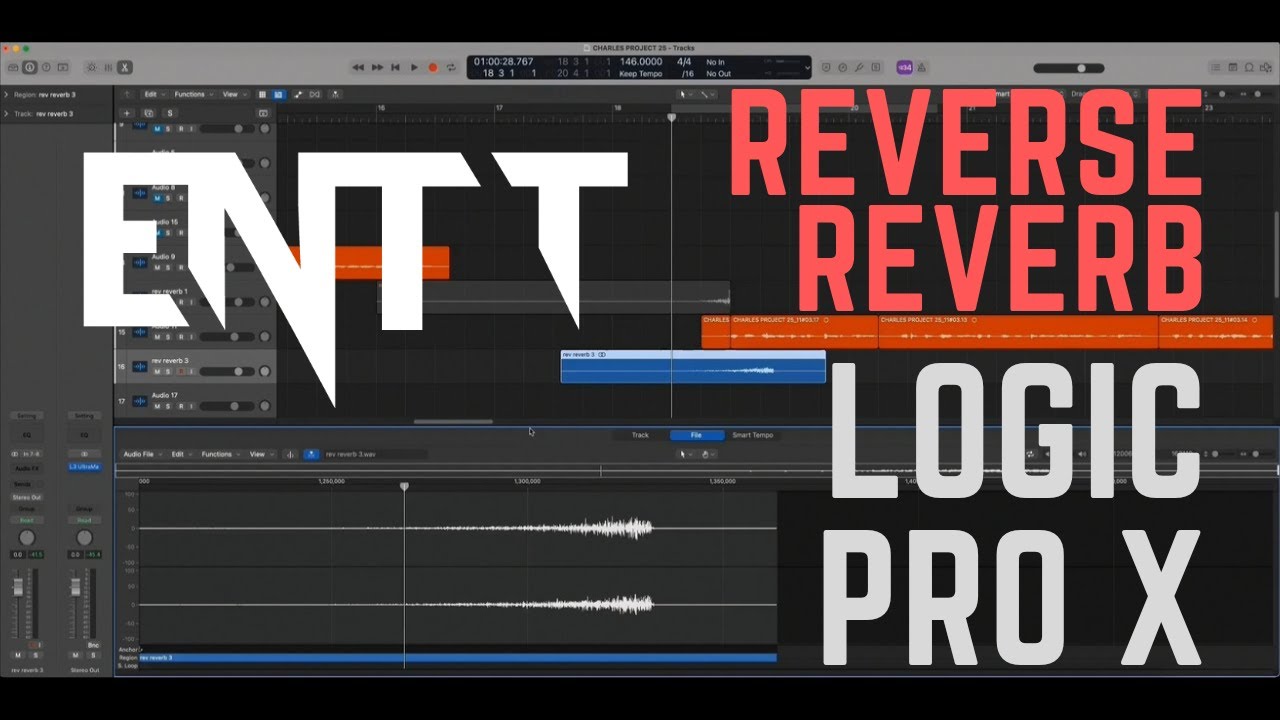Open the File editor Functions menu
Image resolution: width=1280 pixels, height=720 pixels.
[219, 454]
